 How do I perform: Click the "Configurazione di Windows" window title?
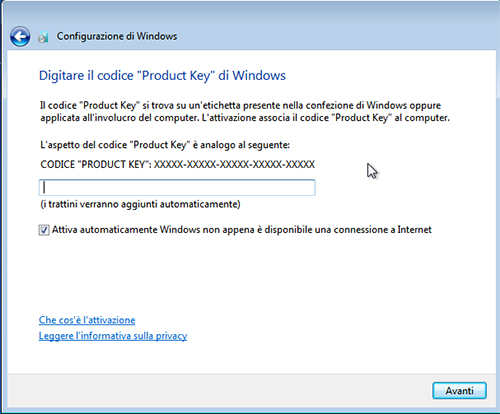(117, 36)
